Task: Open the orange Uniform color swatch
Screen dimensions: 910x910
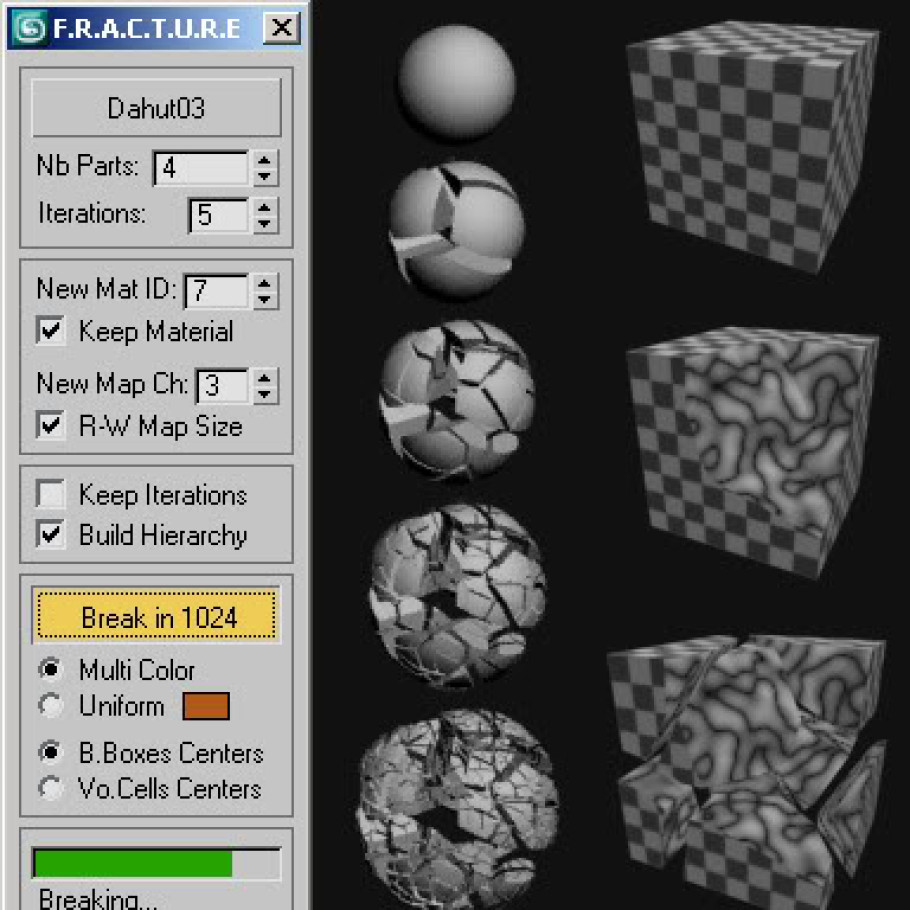Action: (206, 706)
